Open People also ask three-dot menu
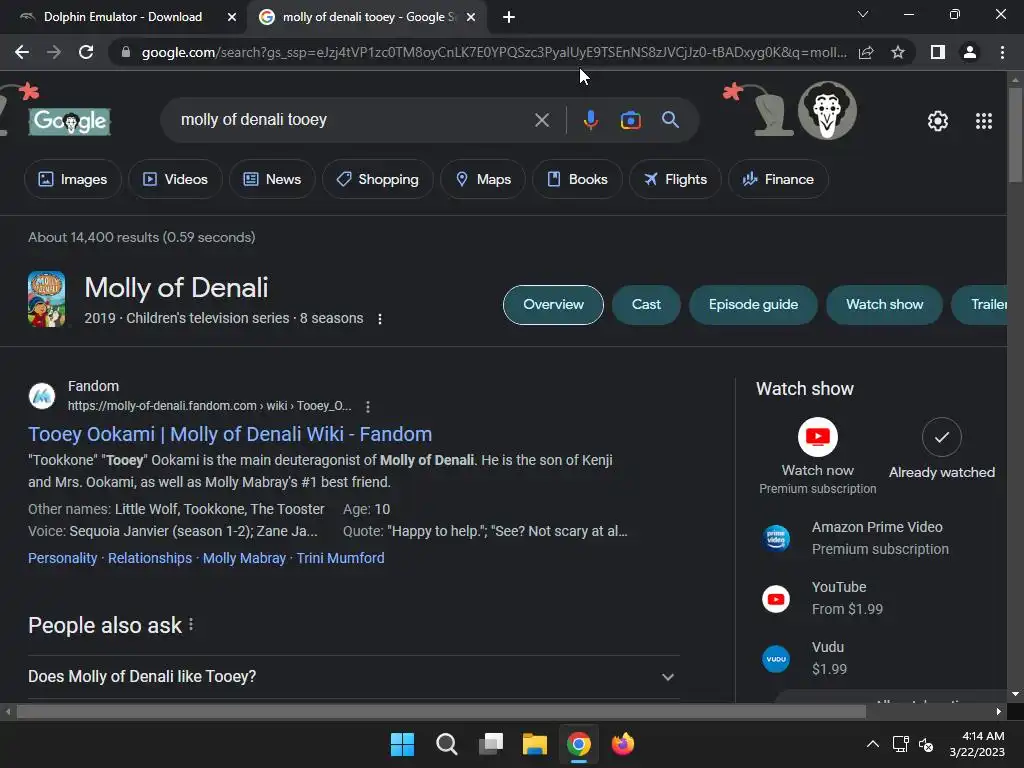The height and width of the screenshot is (768, 1024). [191, 625]
